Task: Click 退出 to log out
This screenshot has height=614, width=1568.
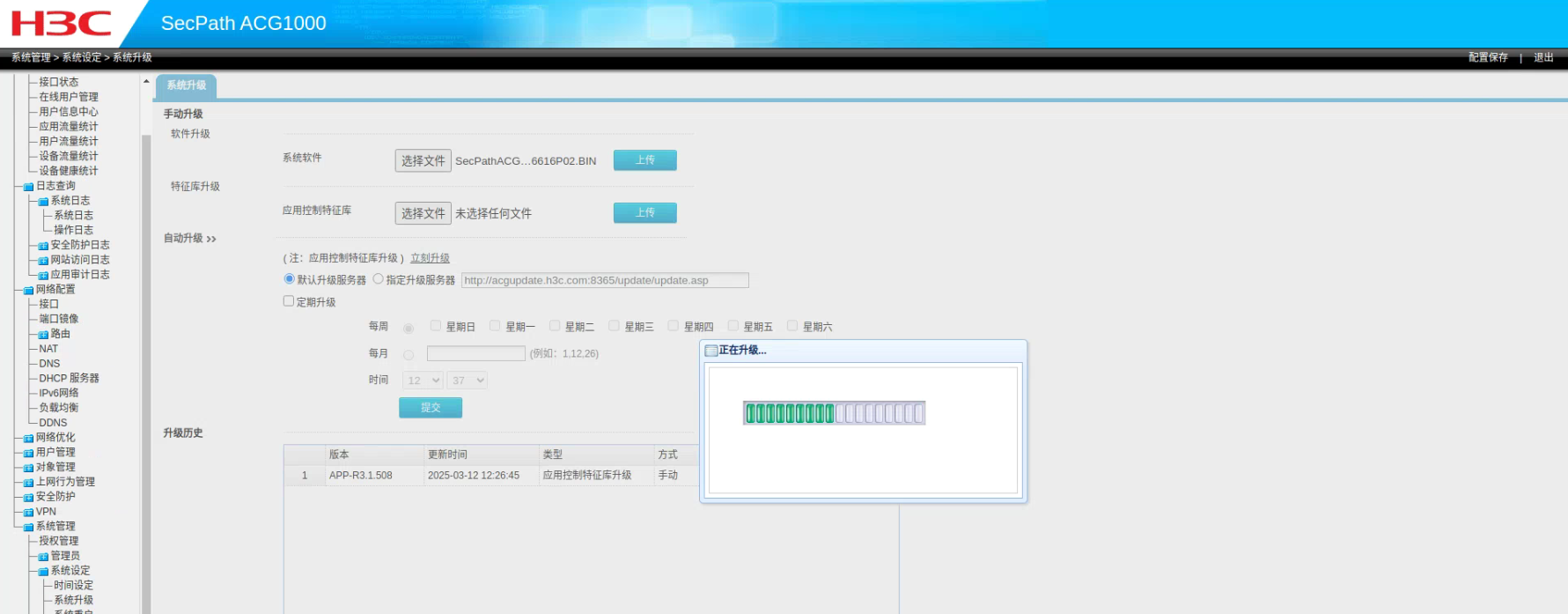Action: [1543, 57]
